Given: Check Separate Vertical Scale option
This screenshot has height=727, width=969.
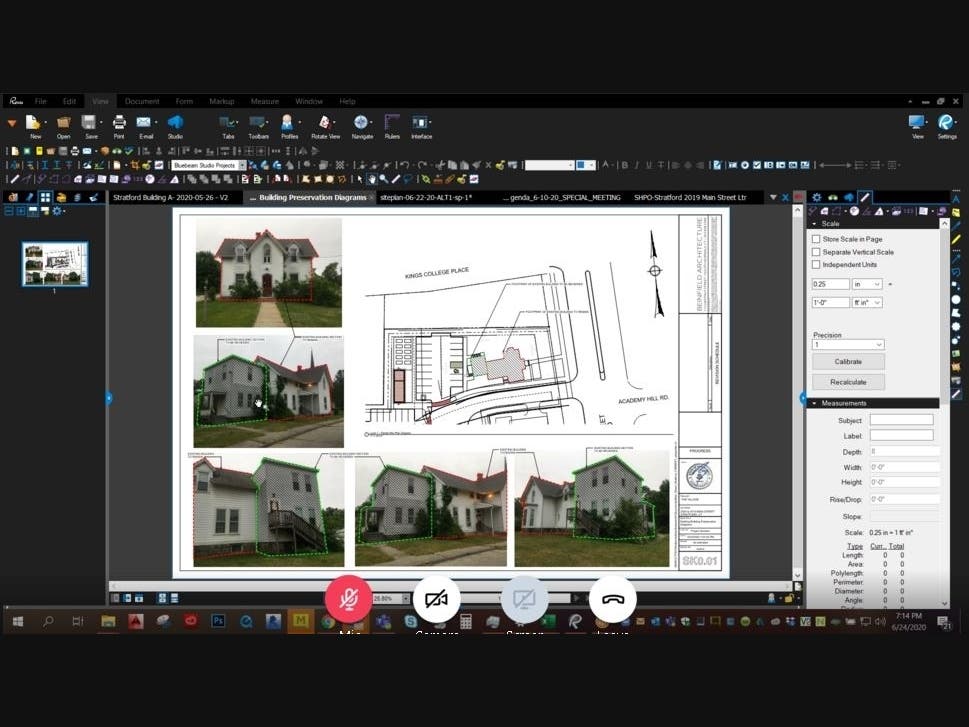Looking at the screenshot, I should (816, 252).
